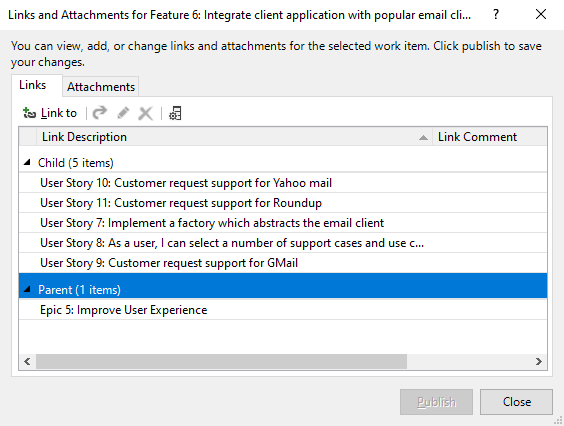Click the help question mark button
The image size is (564, 426).
(x=496, y=15)
